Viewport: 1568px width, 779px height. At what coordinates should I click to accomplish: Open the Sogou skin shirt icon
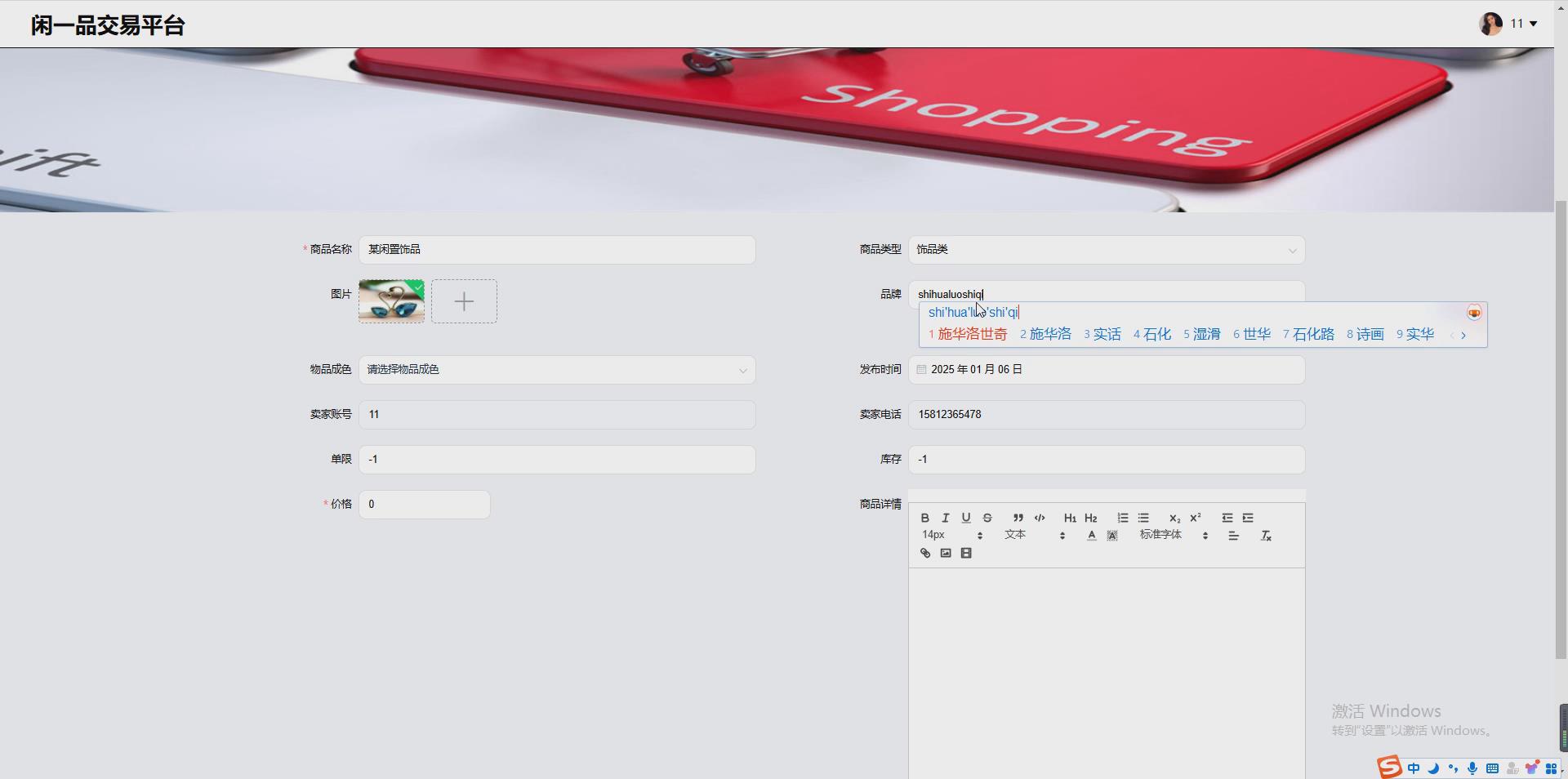pyautogui.click(x=1532, y=768)
